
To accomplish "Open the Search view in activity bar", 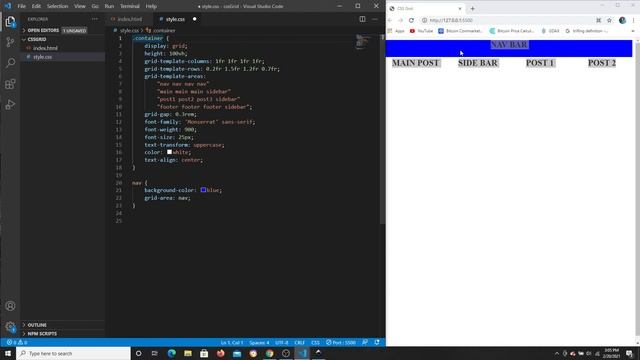I will [10, 62].
